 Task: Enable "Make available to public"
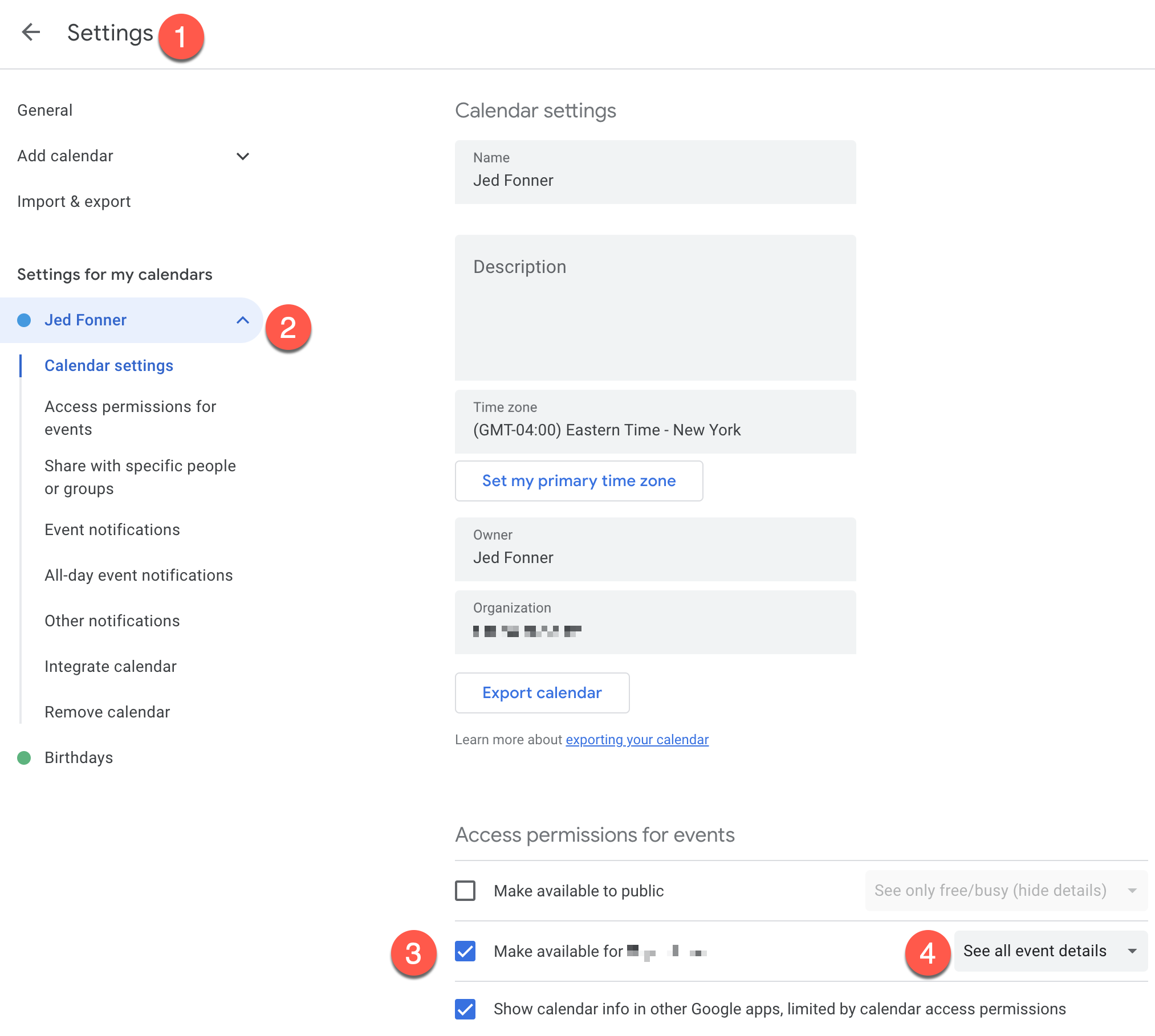point(465,890)
